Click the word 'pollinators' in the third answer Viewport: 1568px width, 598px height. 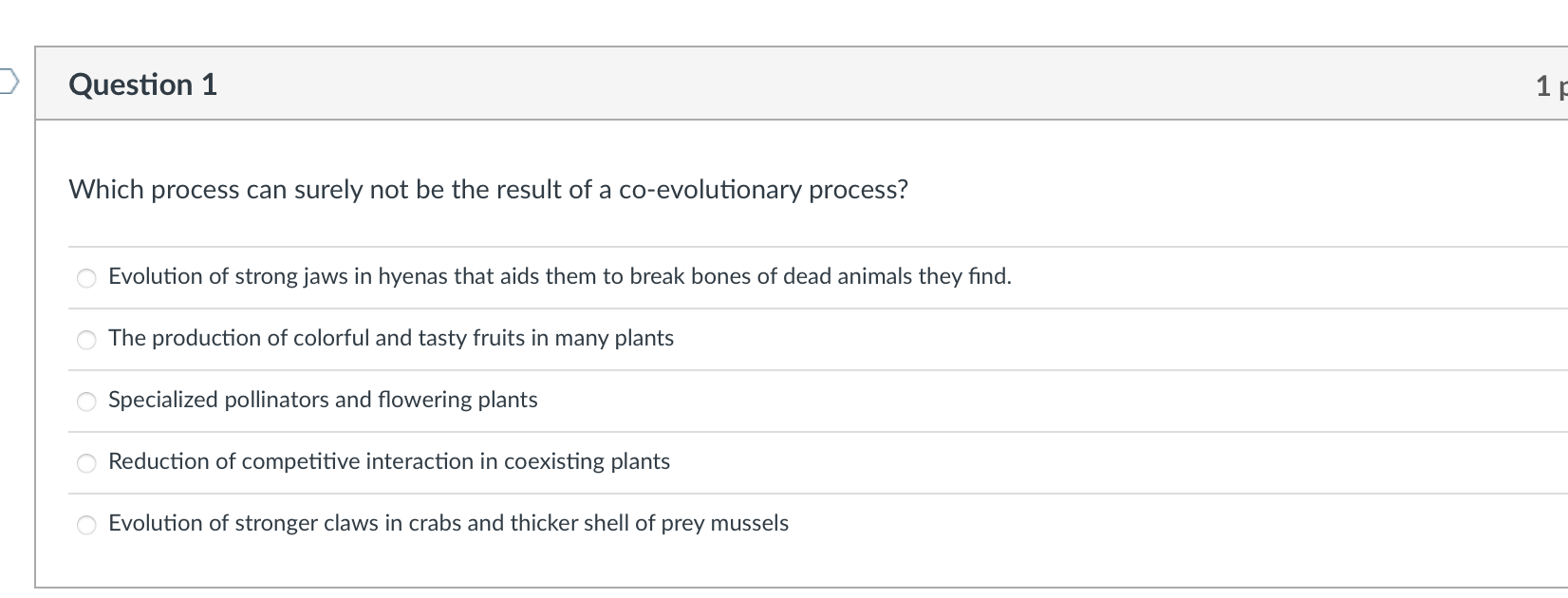click(275, 400)
